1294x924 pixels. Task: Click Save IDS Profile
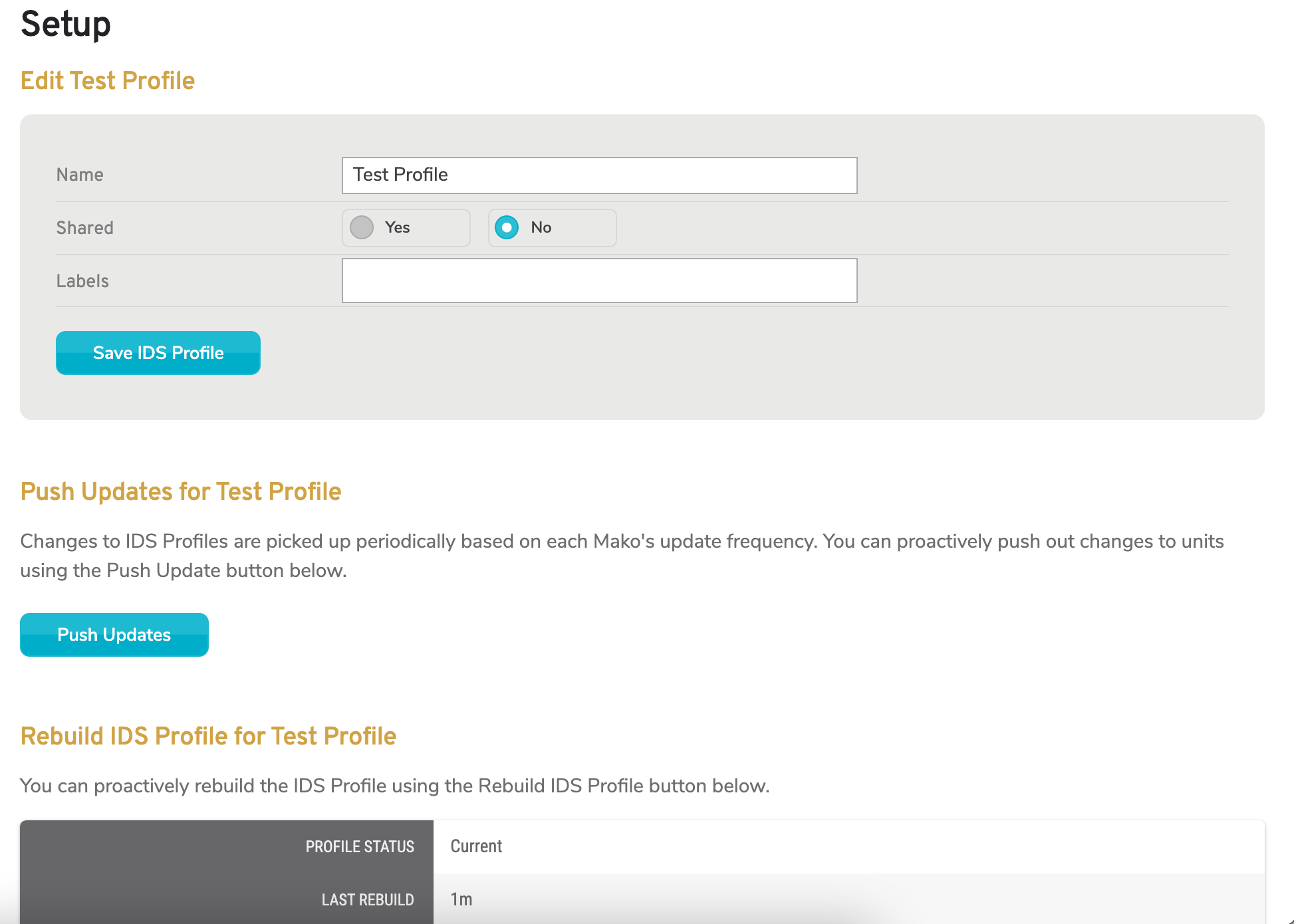tap(158, 352)
